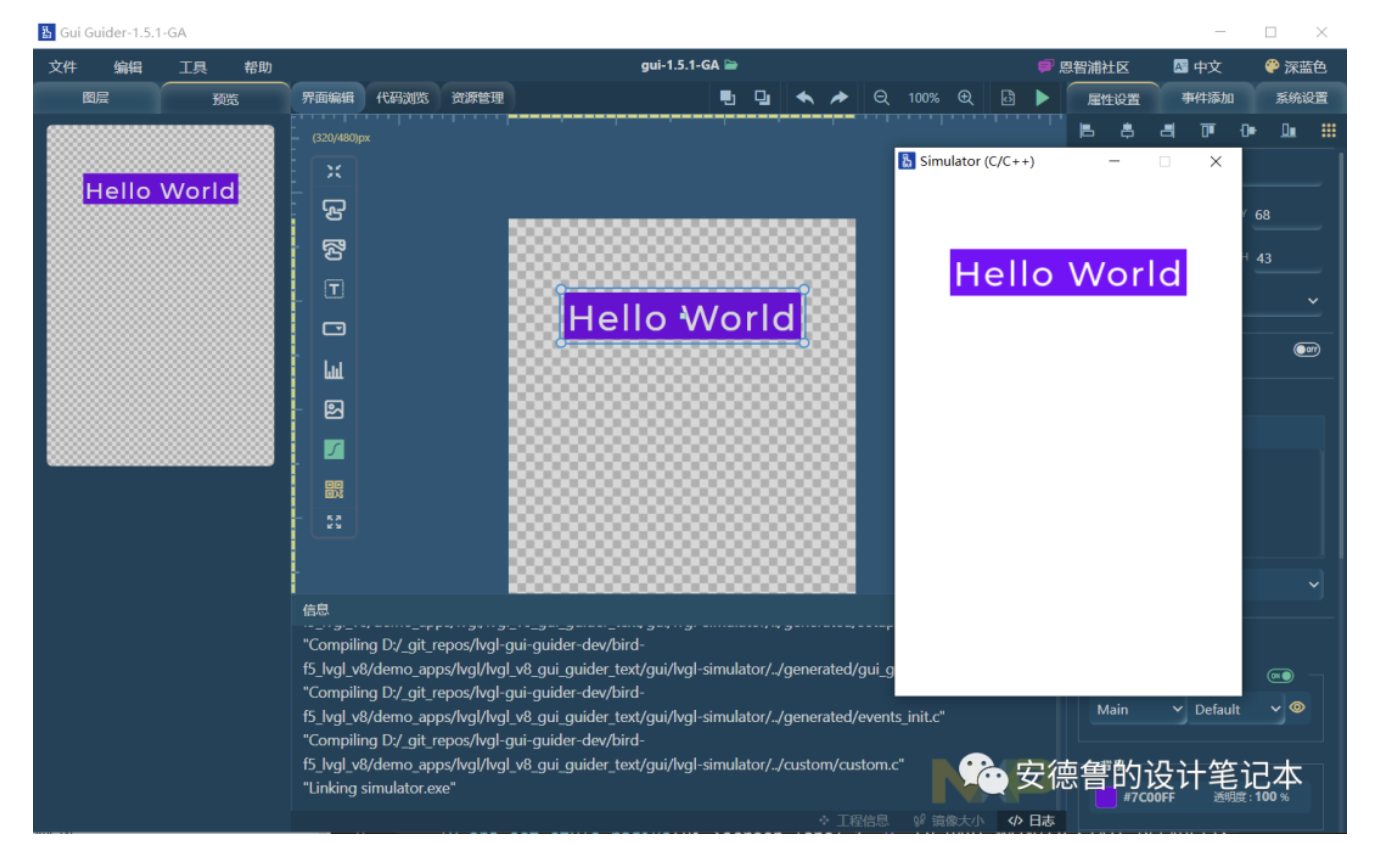The width and height of the screenshot is (1390, 844).
Task: Open the 文件 menu
Action: 63,67
